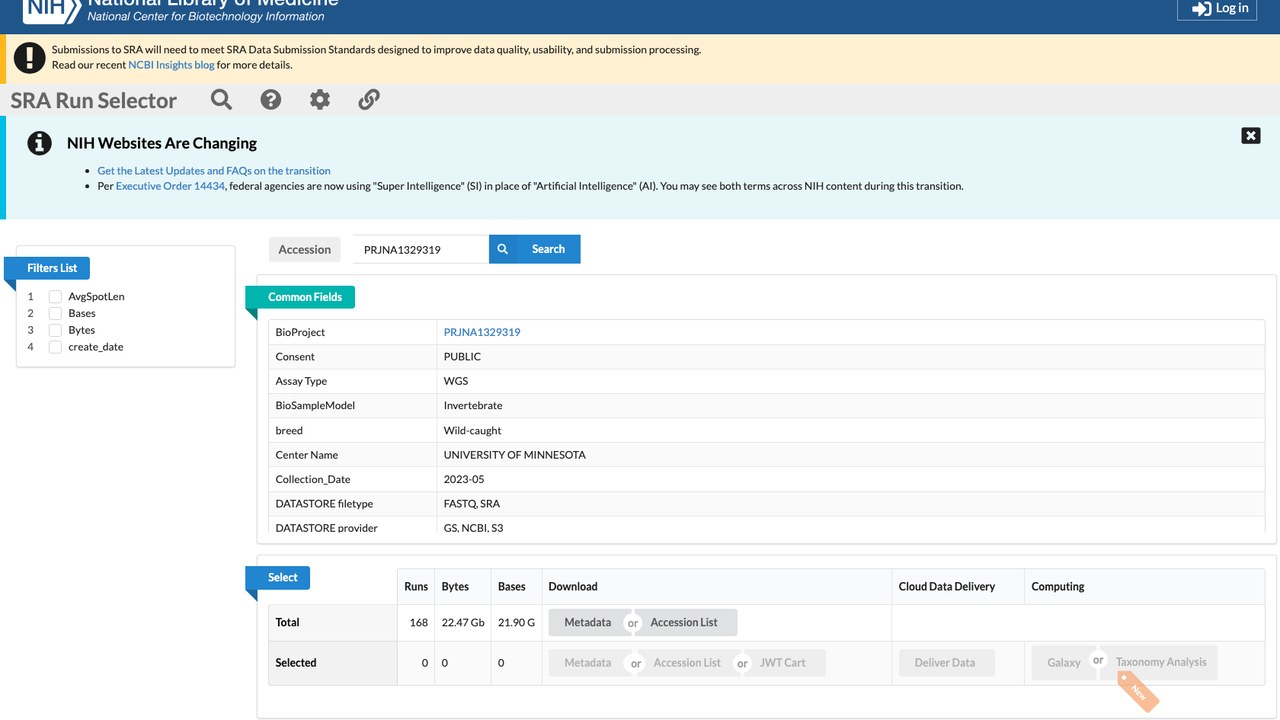The width and height of the screenshot is (1280, 720).
Task: Toggle the Bytes filter checkbox
Action: (56, 330)
